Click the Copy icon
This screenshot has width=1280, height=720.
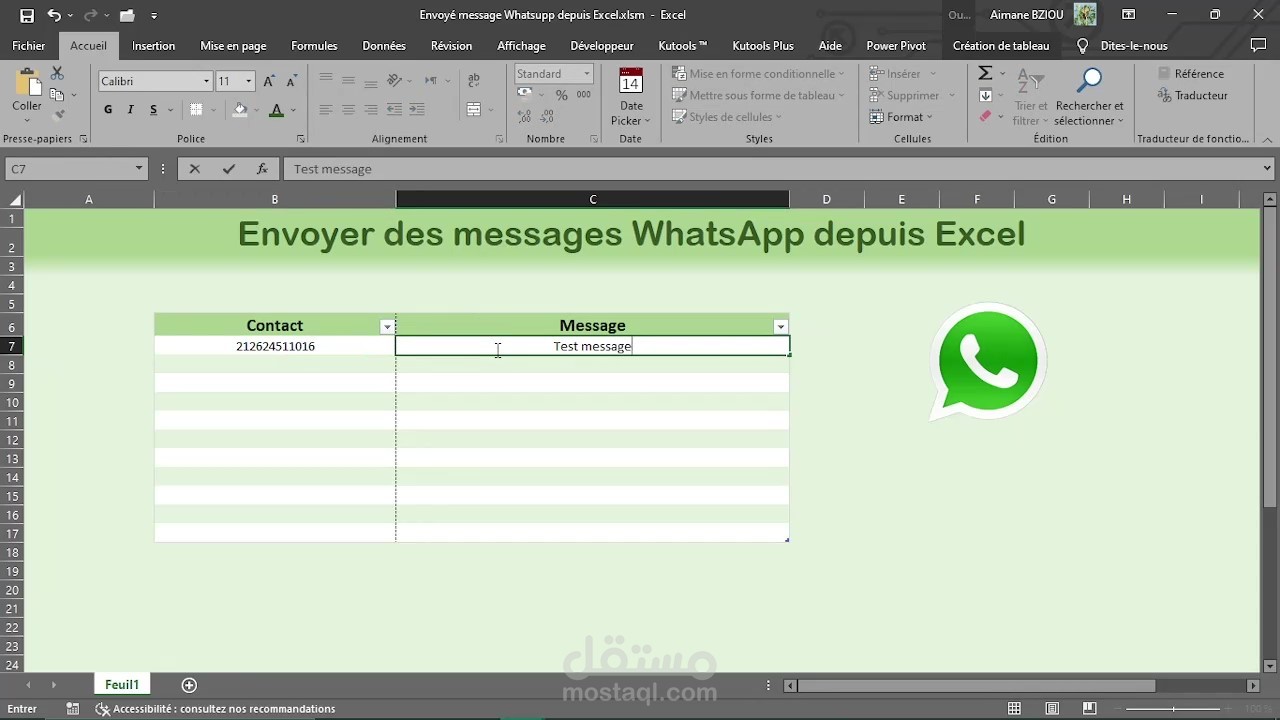57,95
